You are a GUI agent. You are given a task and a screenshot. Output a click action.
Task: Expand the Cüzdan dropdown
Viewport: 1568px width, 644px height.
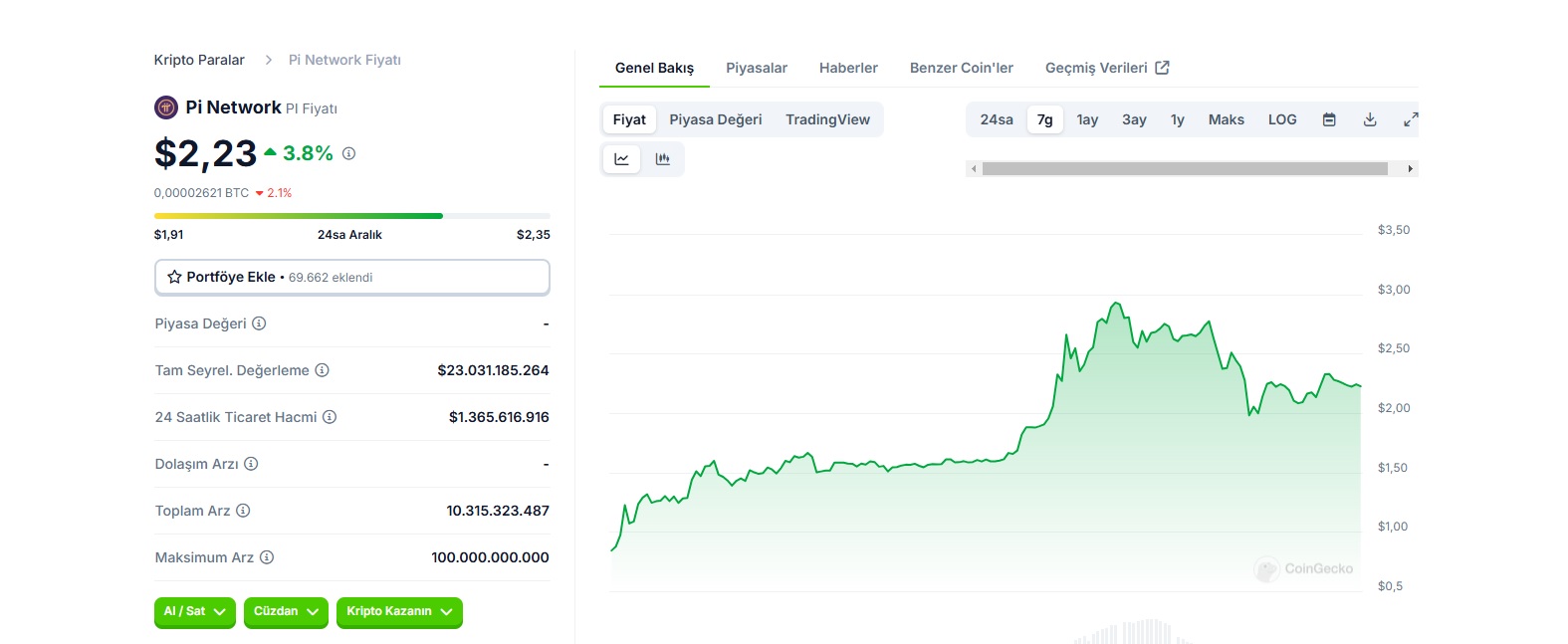[x=286, y=611]
